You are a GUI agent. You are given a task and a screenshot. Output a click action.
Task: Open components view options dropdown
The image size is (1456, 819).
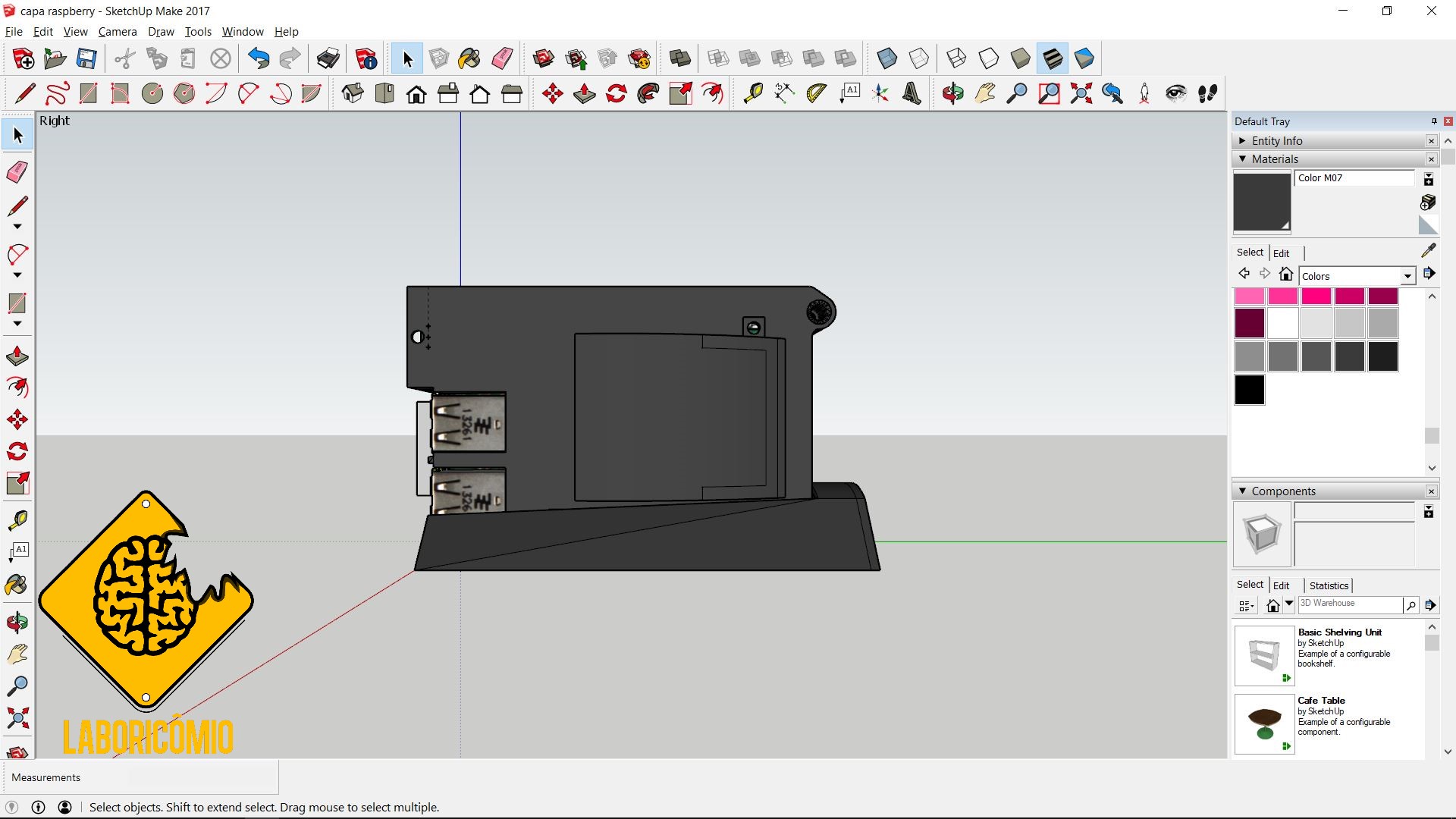point(1246,605)
